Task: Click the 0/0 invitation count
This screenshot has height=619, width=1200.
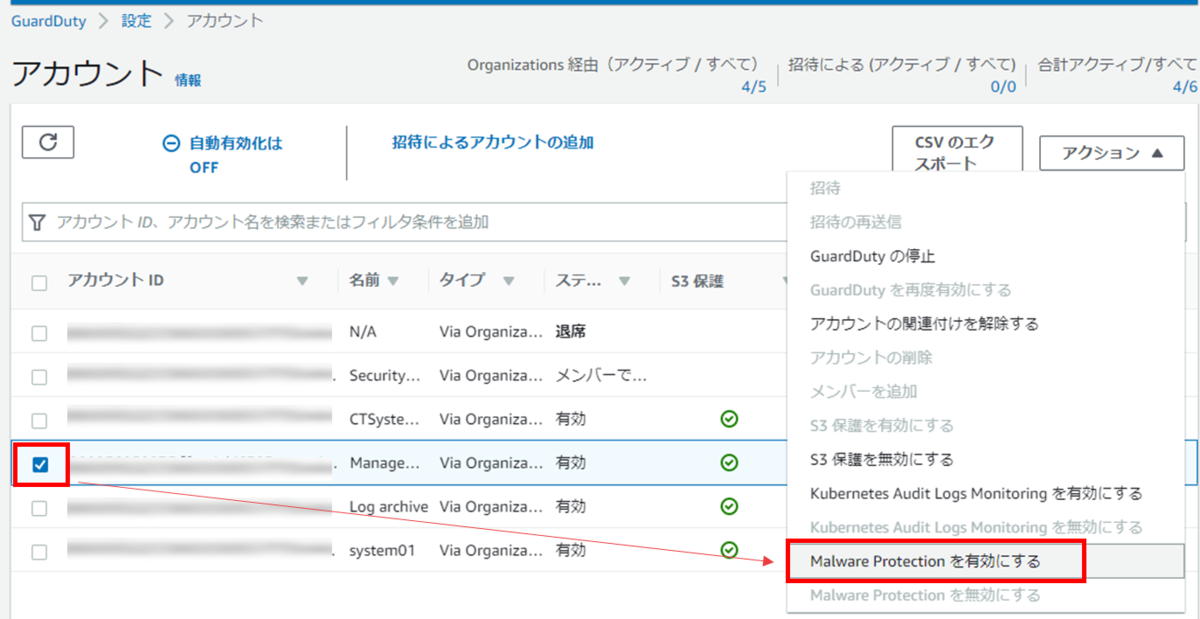Action: (1003, 87)
